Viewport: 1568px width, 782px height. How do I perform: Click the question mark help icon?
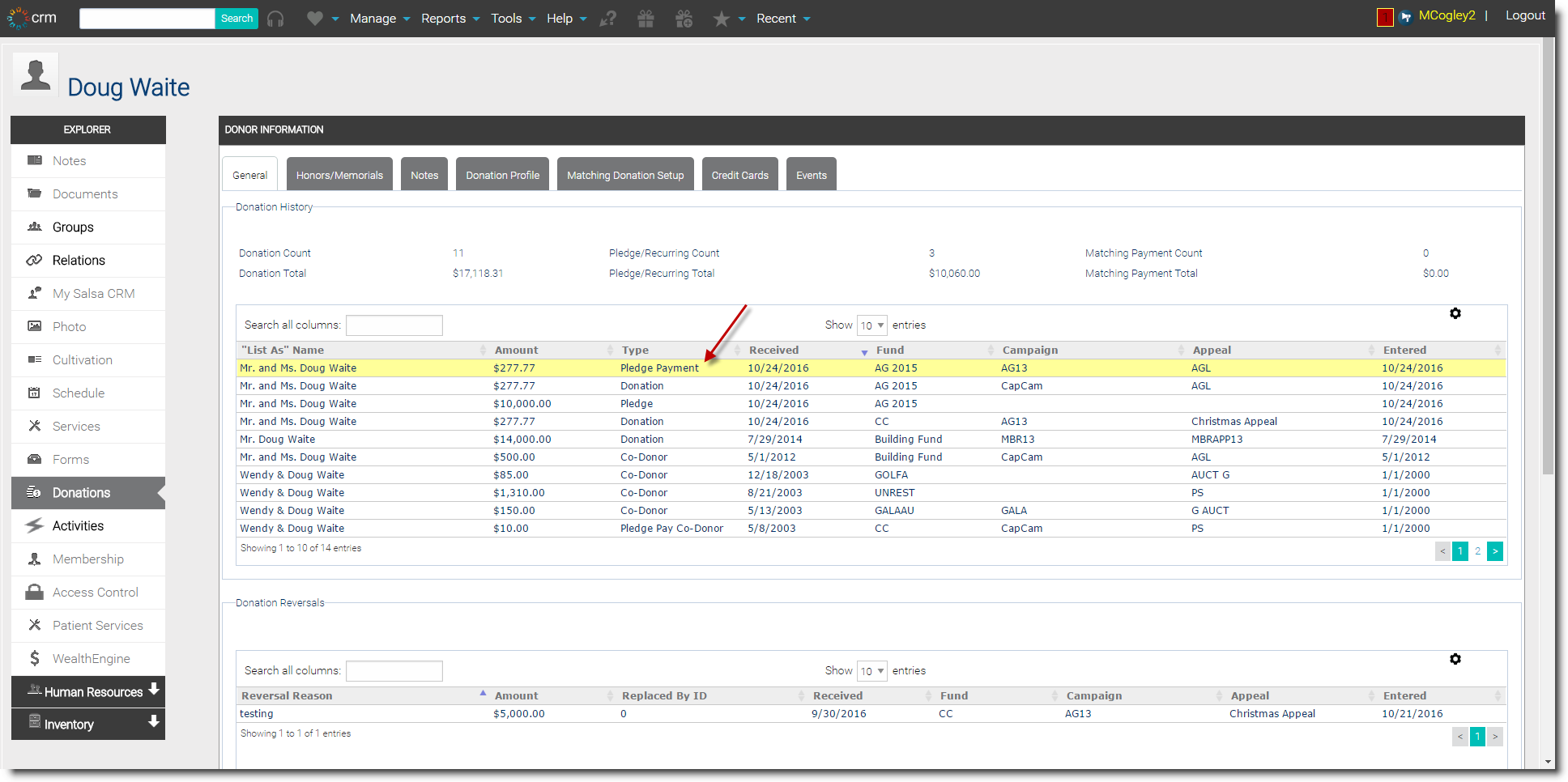(607, 19)
